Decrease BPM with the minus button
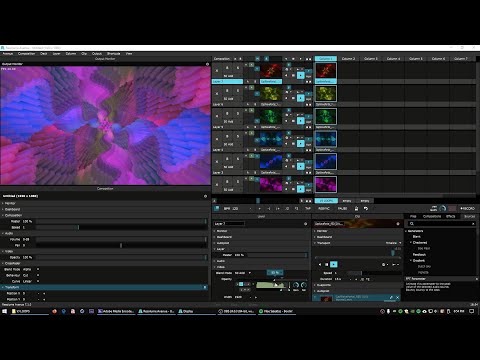This screenshot has width=480, height=360. pyautogui.click(x=251, y=209)
